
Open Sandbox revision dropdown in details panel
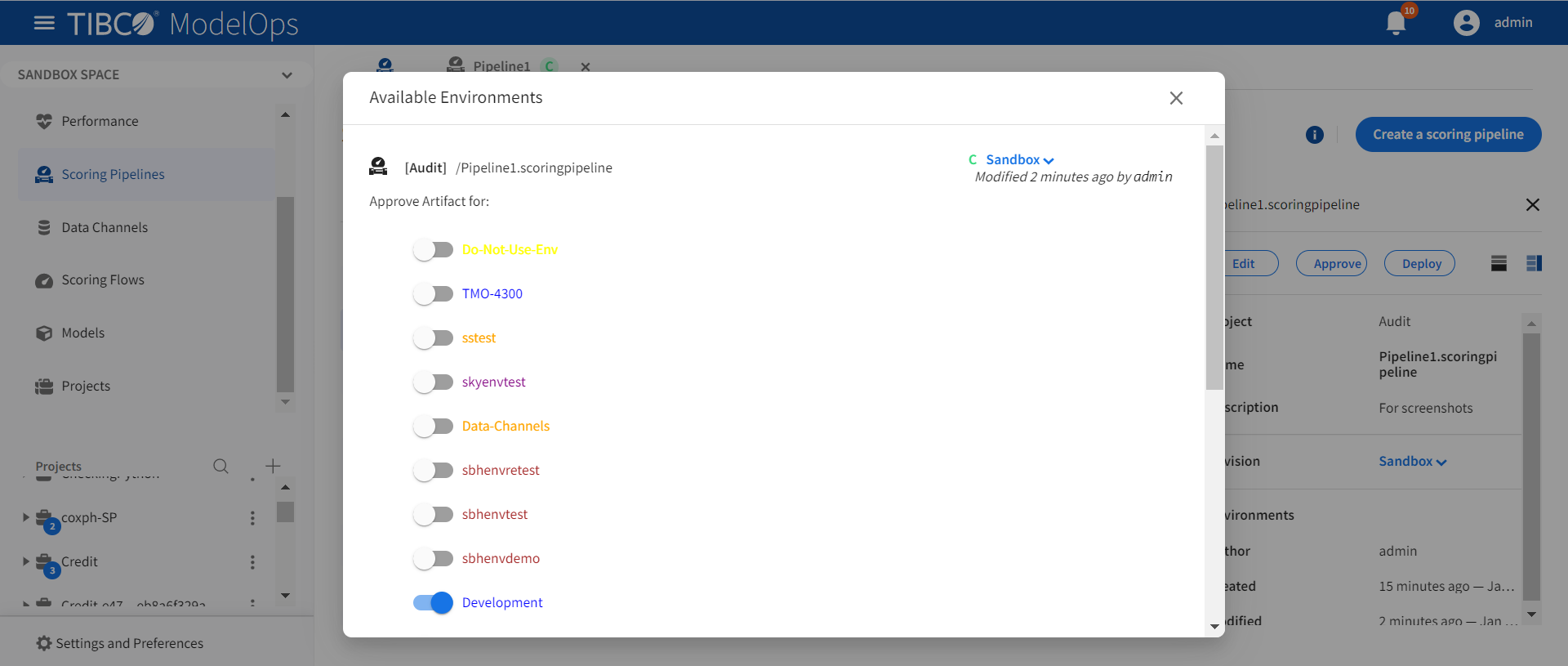coord(1413,462)
